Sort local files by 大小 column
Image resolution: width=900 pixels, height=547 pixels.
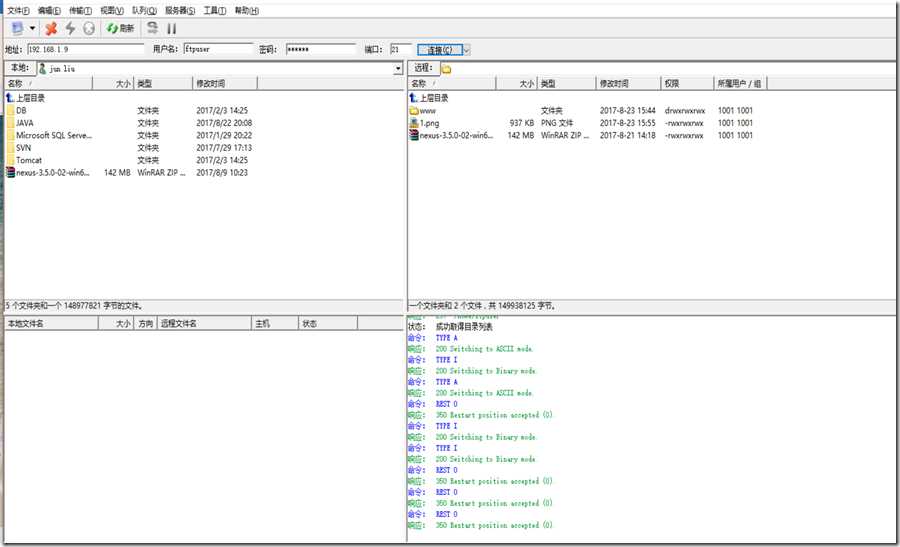tap(112, 84)
